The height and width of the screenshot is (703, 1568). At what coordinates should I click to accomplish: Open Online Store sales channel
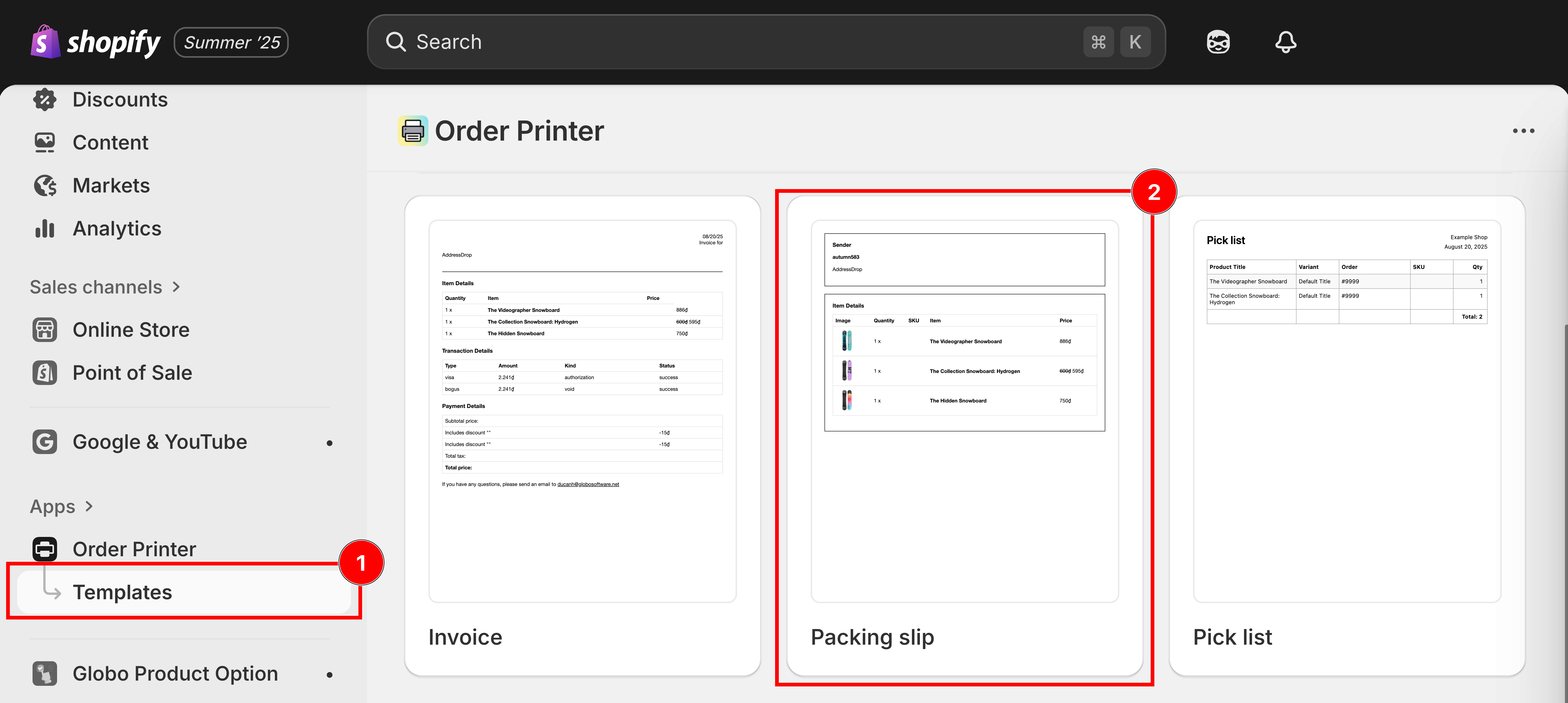(131, 330)
